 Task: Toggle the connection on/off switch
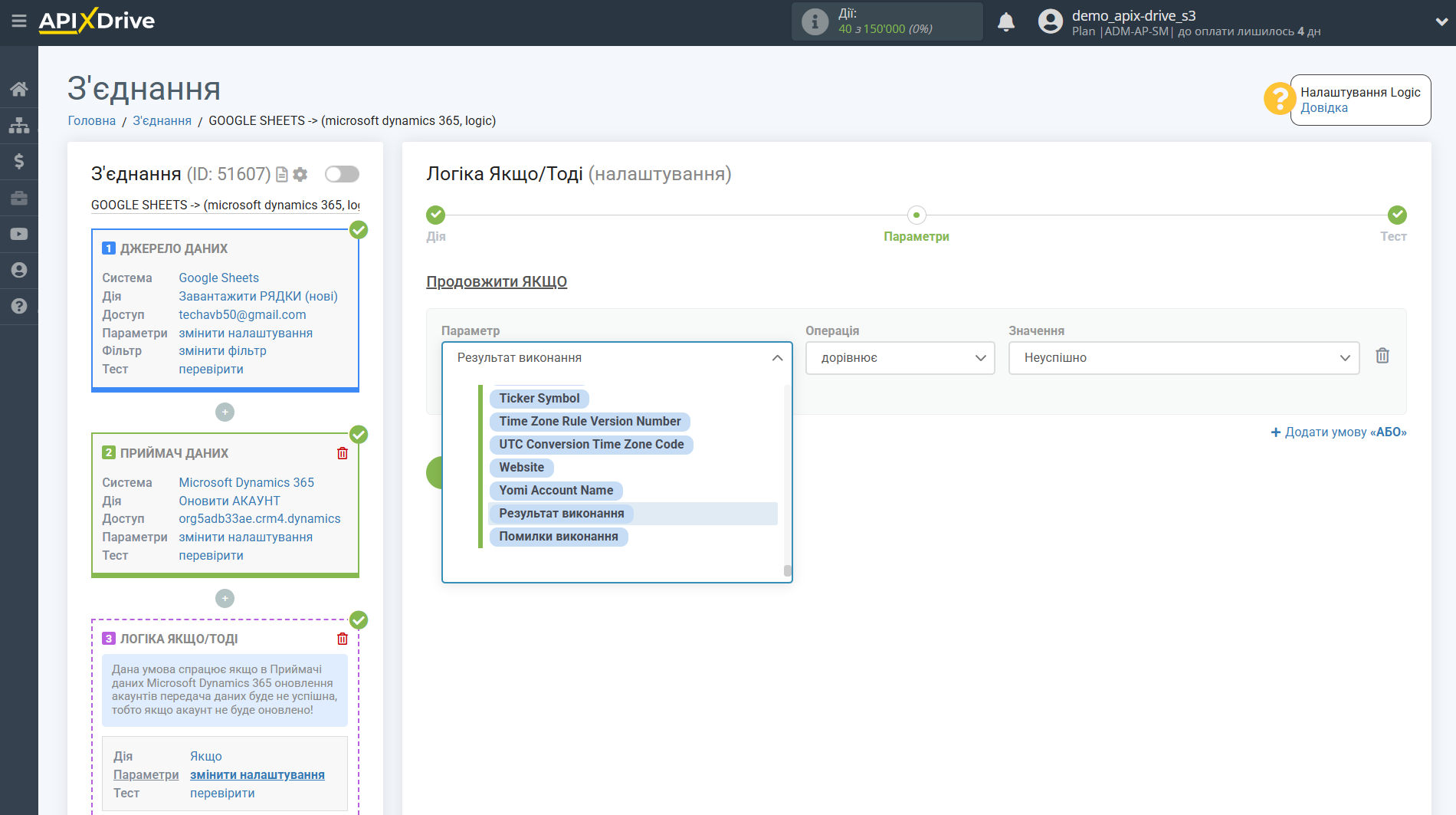tap(342, 174)
